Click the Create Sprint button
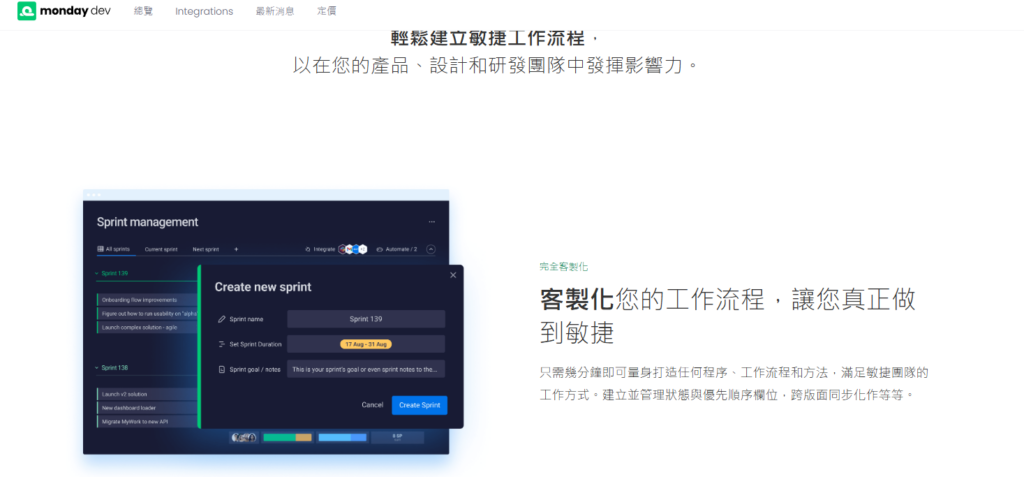The image size is (1024, 477). 419,405
